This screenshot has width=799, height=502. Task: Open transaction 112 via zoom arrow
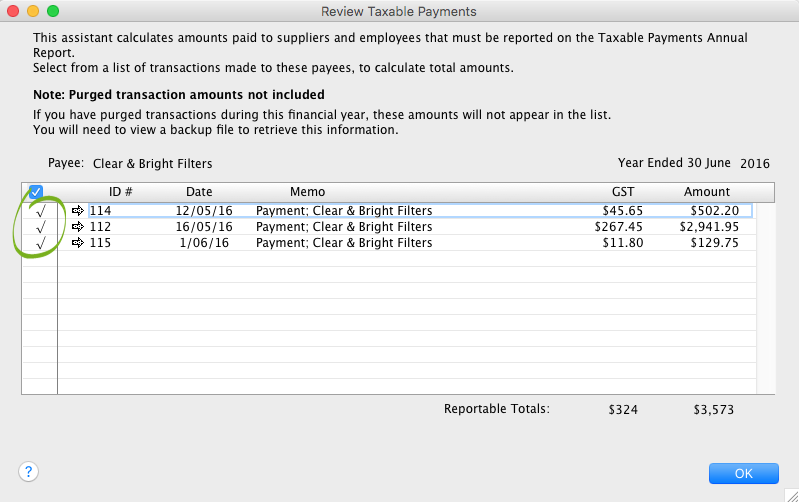[x=79, y=227]
